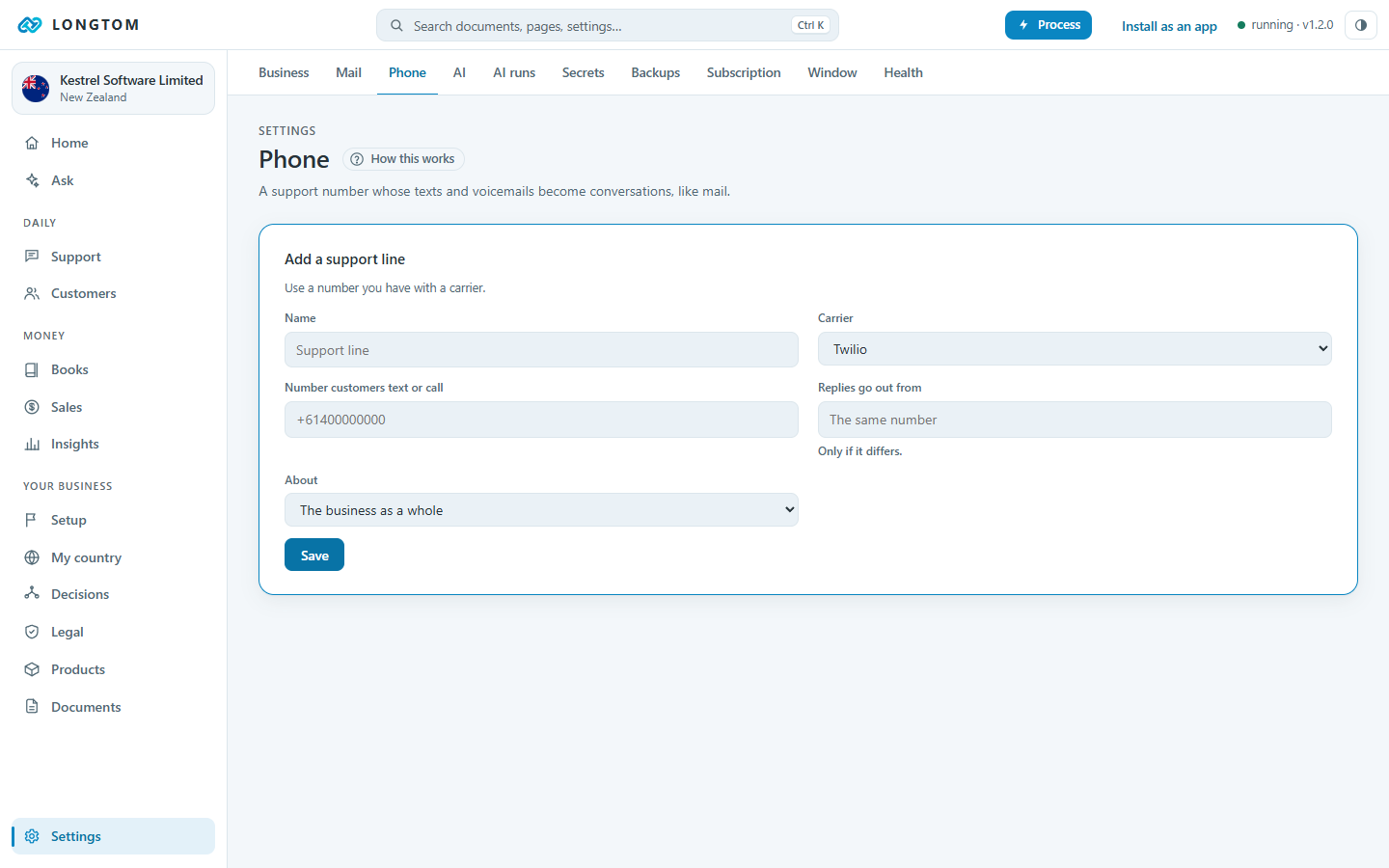1389x868 pixels.
Task: Click the Products box icon
Action: point(32,669)
